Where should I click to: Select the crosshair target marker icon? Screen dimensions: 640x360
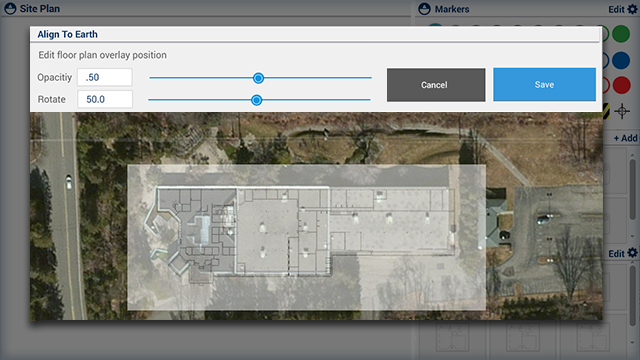coord(622,111)
